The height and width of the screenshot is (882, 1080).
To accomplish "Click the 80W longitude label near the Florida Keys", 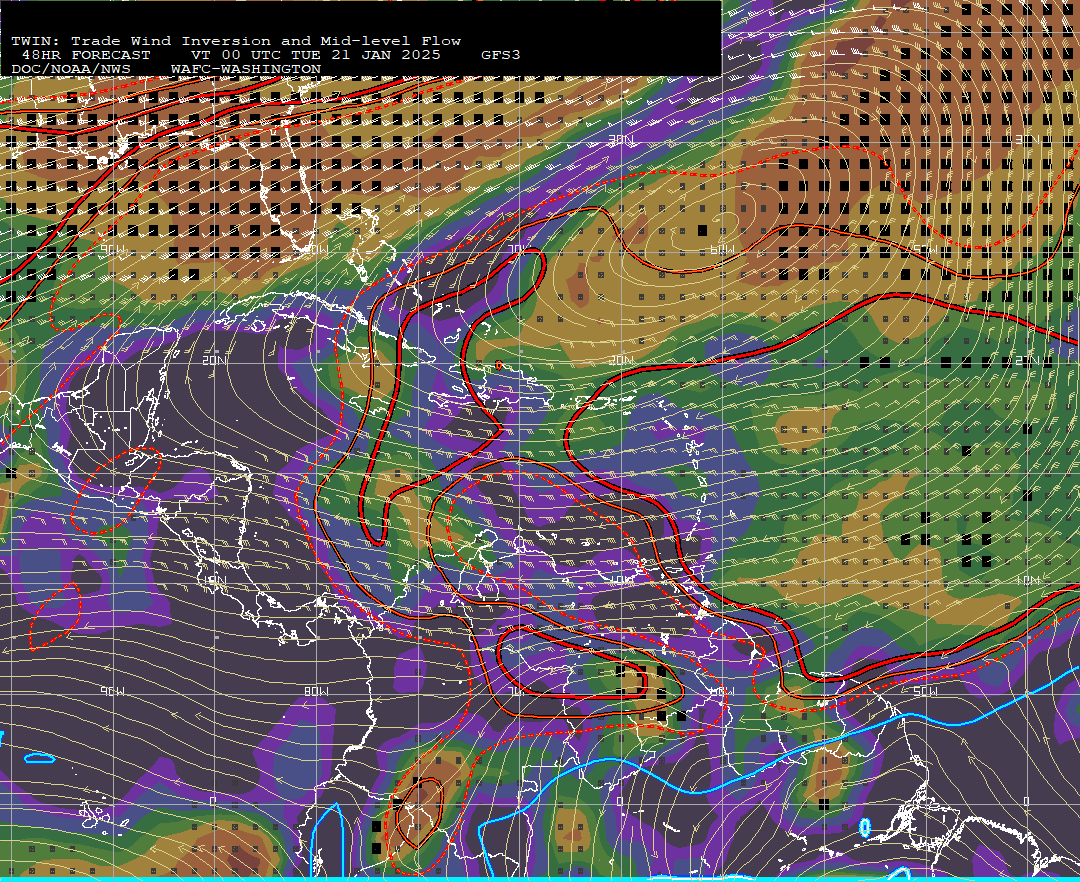I will point(315,250).
